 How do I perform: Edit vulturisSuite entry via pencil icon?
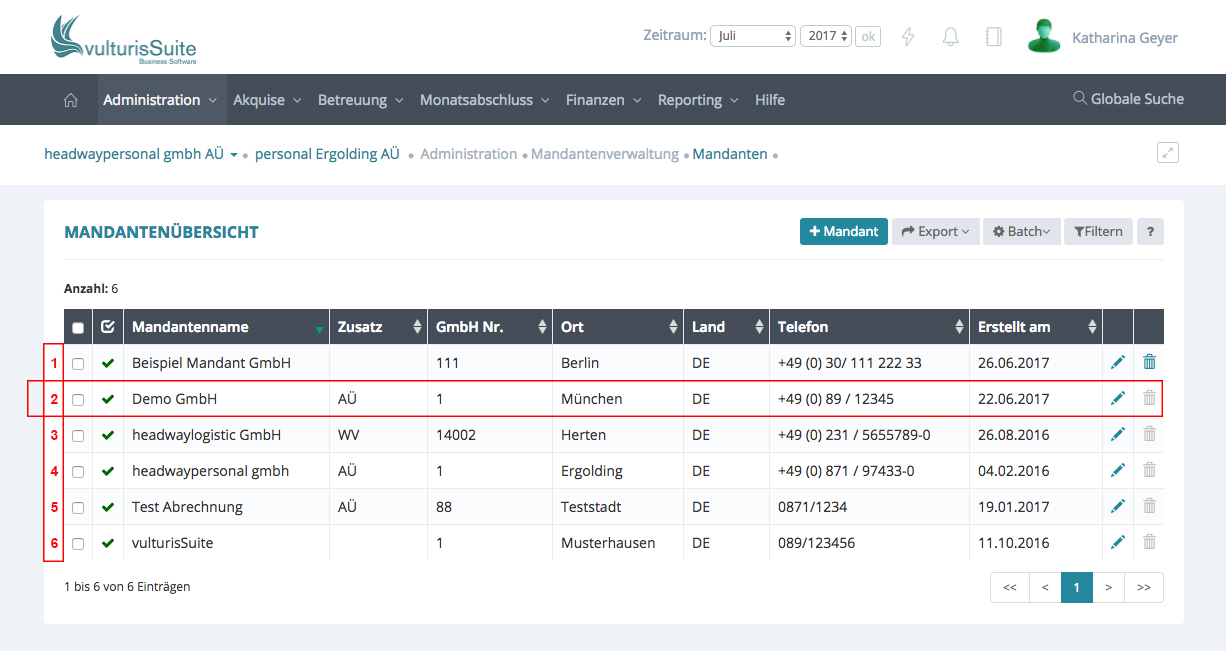(1118, 542)
